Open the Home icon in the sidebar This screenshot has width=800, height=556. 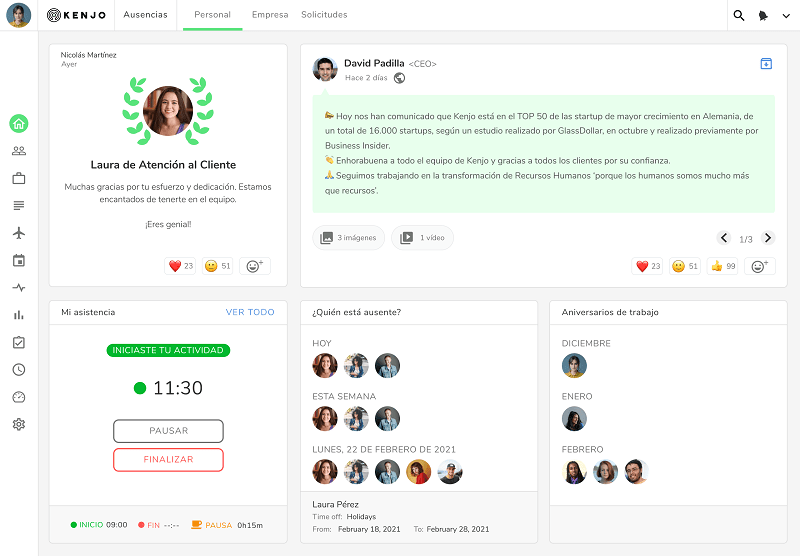click(19, 124)
